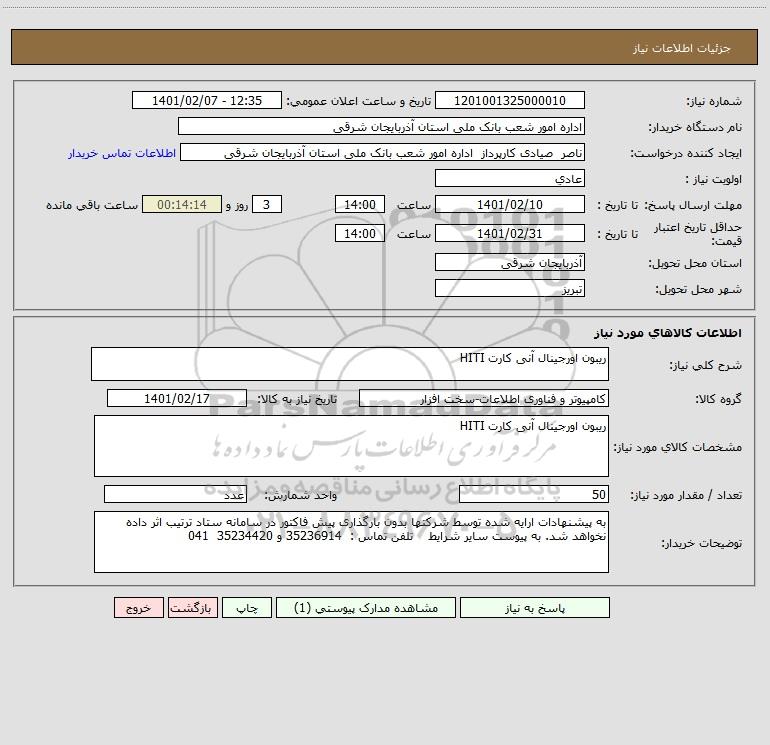770x745 pixels.
Task: Click the deadline time field beside 1401/02/10
Action: (359, 204)
